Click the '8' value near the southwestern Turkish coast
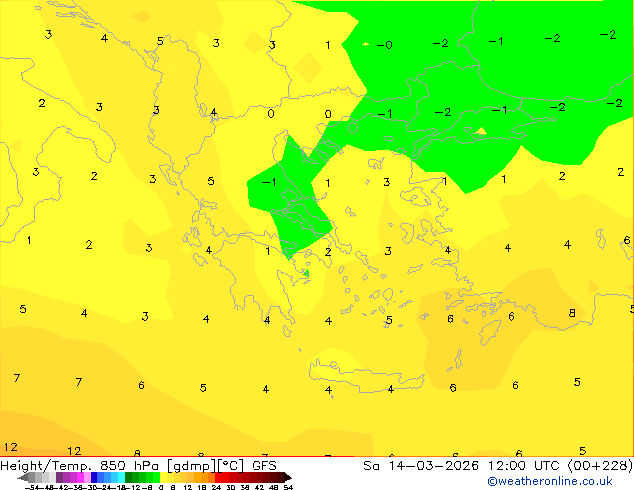The height and width of the screenshot is (490, 634). click(572, 313)
